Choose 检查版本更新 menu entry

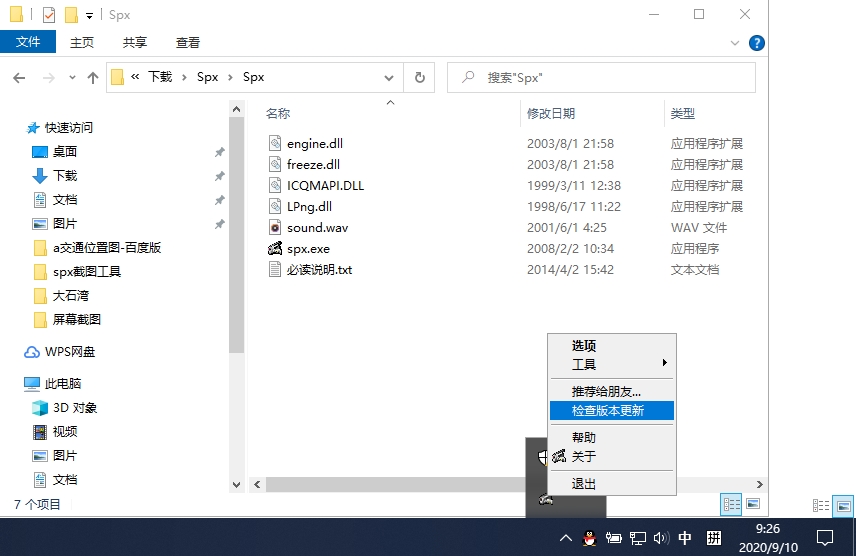tap(611, 410)
